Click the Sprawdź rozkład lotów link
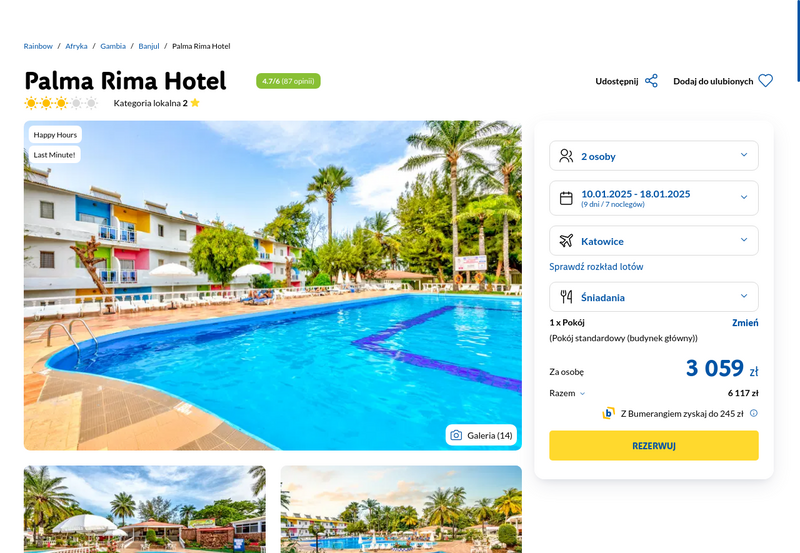The image size is (800, 553). click(596, 266)
